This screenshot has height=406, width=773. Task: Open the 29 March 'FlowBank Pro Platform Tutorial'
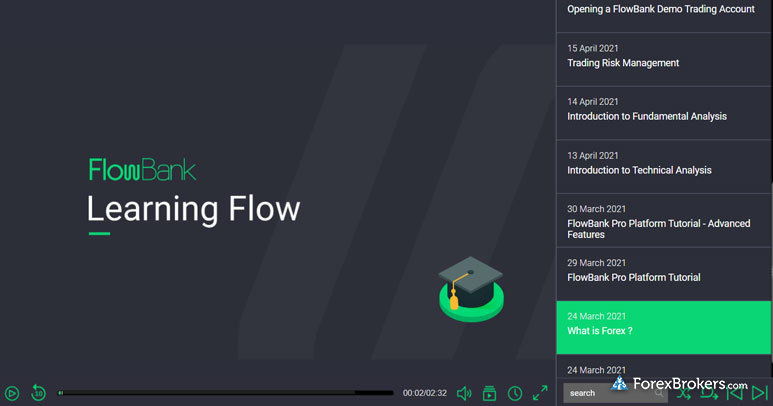tap(663, 274)
